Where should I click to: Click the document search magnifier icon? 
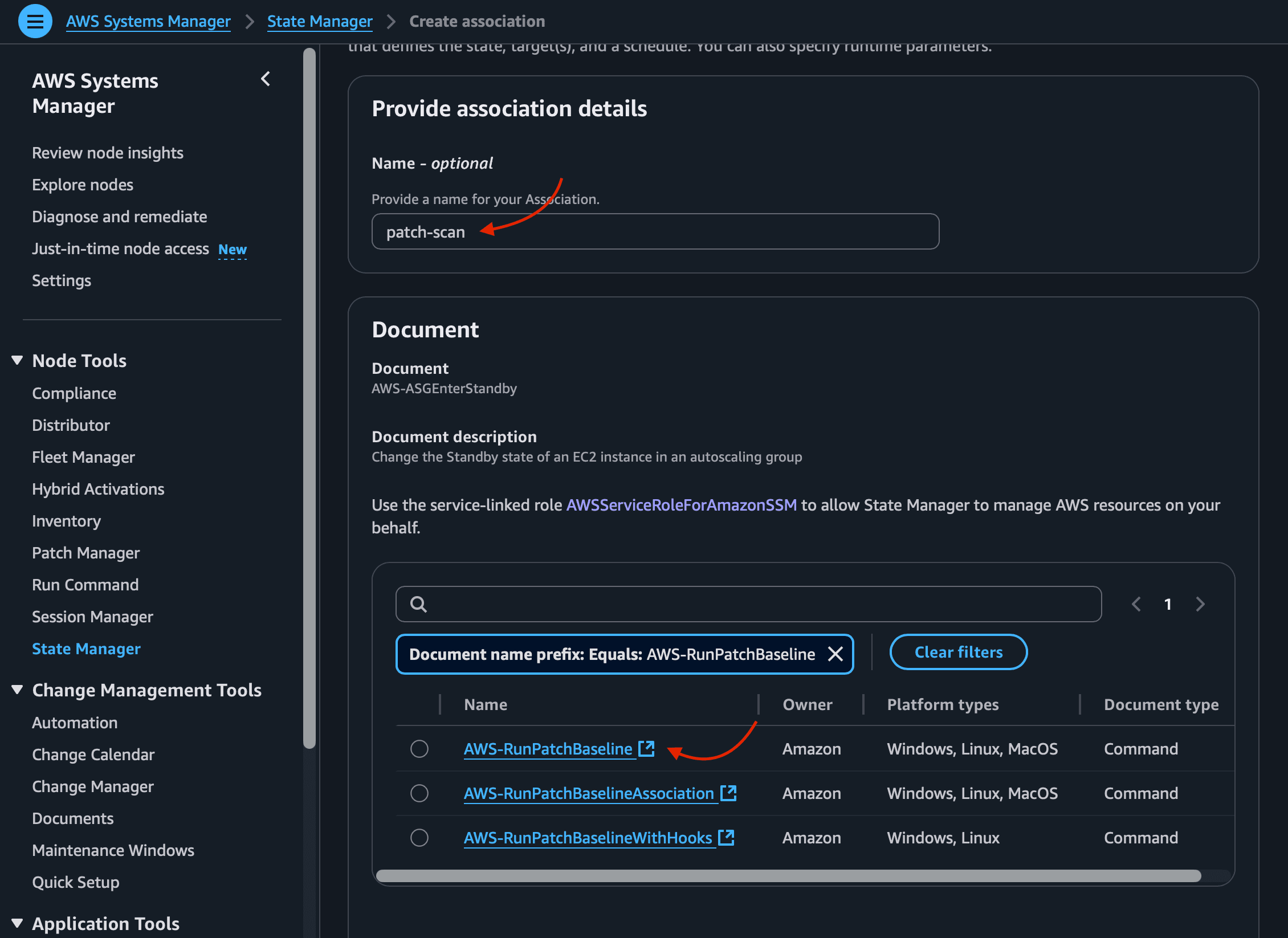[x=418, y=604]
